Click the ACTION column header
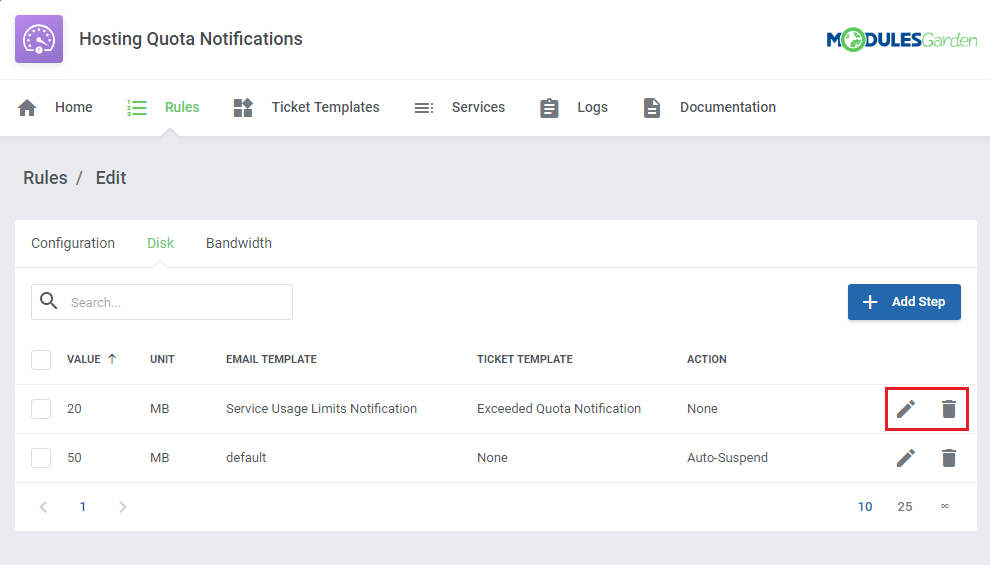990x565 pixels. [707, 359]
